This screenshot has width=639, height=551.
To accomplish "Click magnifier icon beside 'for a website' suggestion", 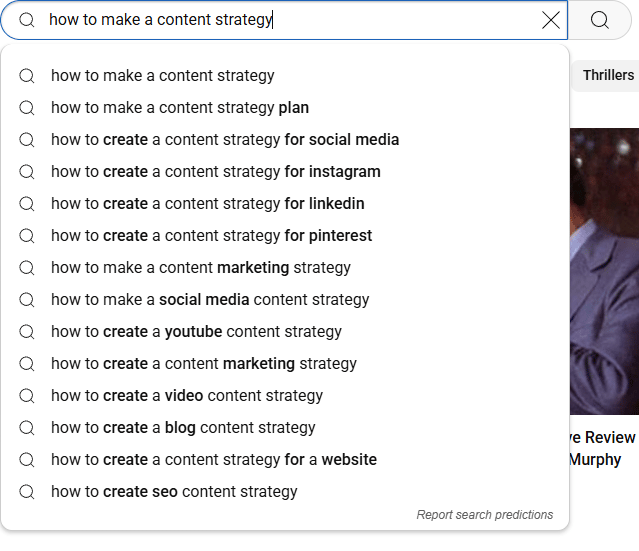I will click(x=27, y=459).
